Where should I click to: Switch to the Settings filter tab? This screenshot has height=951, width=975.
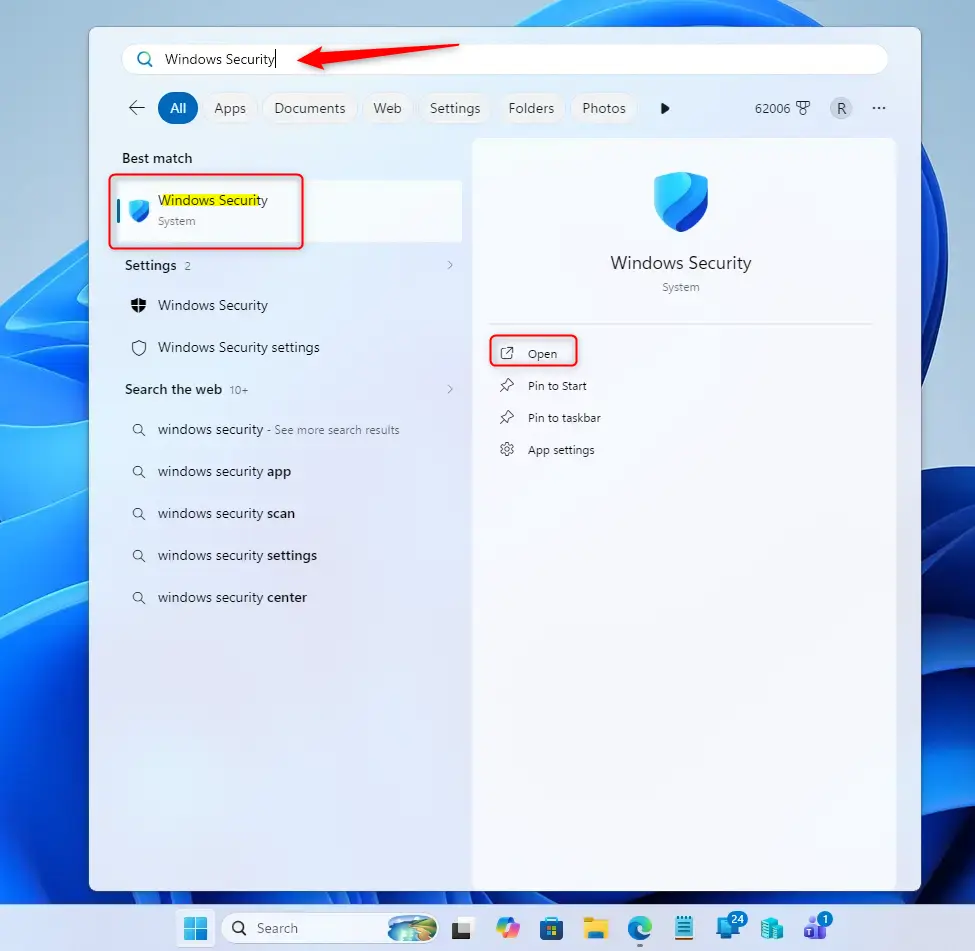455,108
